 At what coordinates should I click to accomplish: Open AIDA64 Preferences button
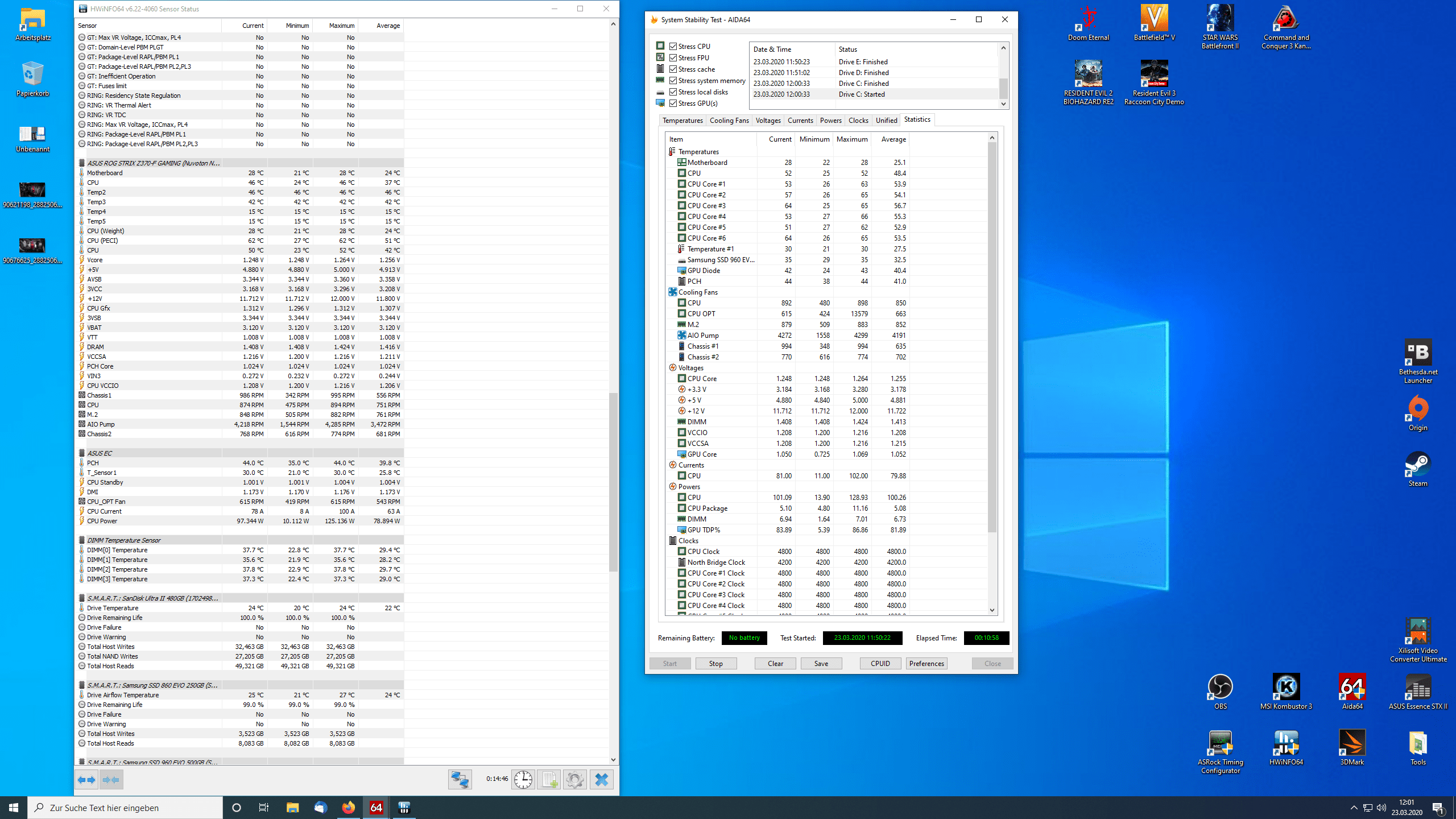tap(926, 663)
